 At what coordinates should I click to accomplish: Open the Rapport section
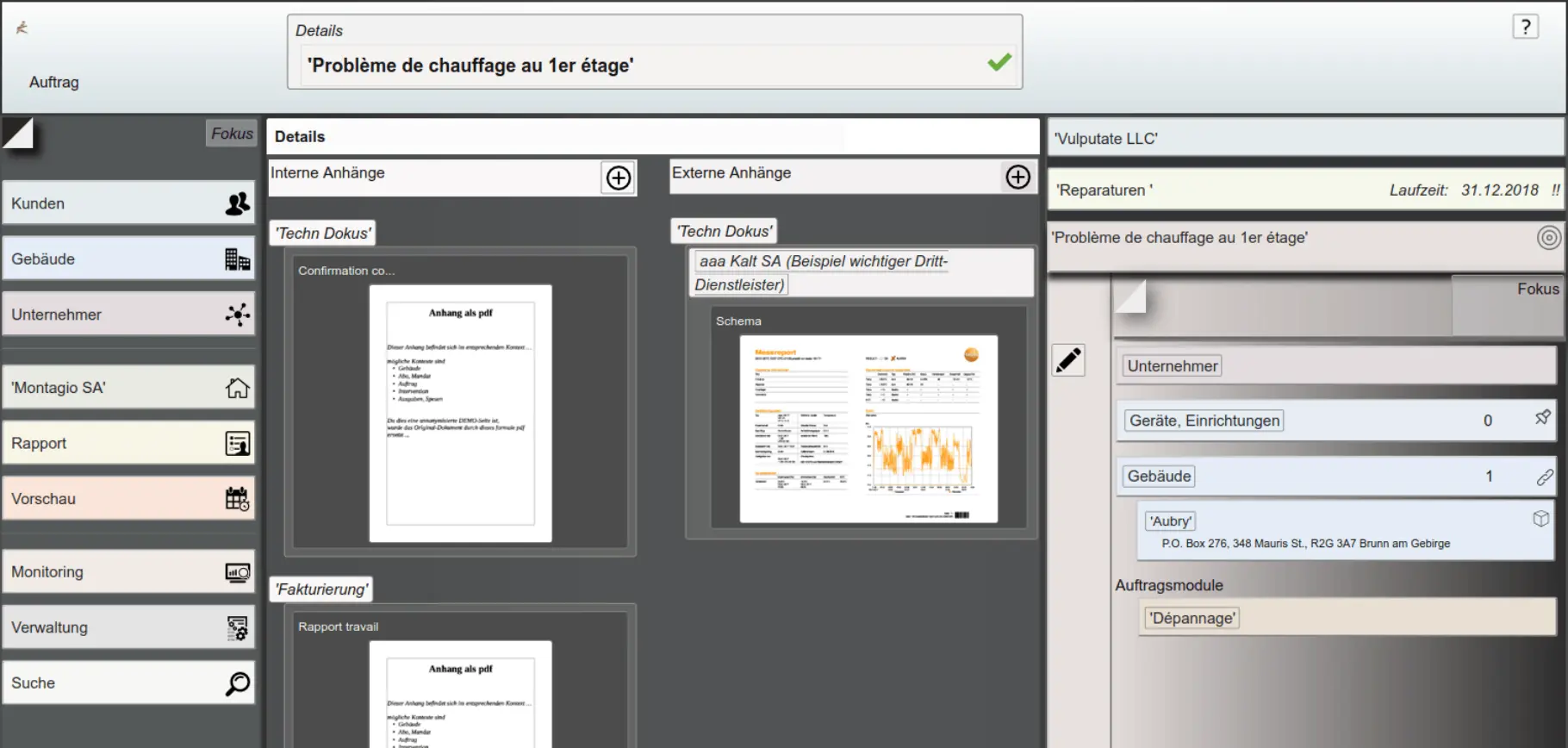[128, 443]
